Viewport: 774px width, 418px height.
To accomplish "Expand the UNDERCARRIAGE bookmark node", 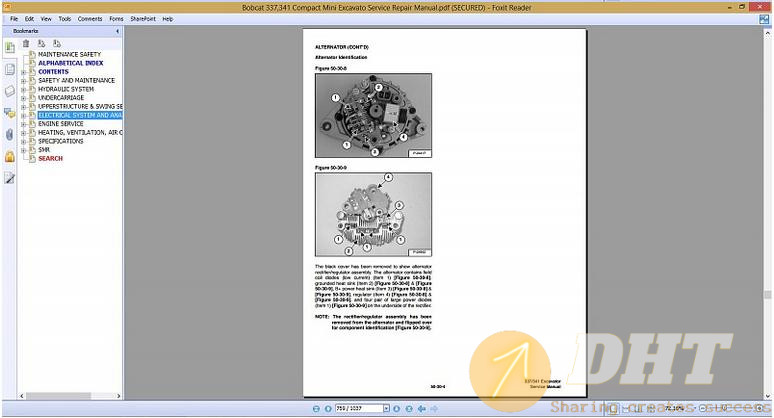I will [23, 98].
